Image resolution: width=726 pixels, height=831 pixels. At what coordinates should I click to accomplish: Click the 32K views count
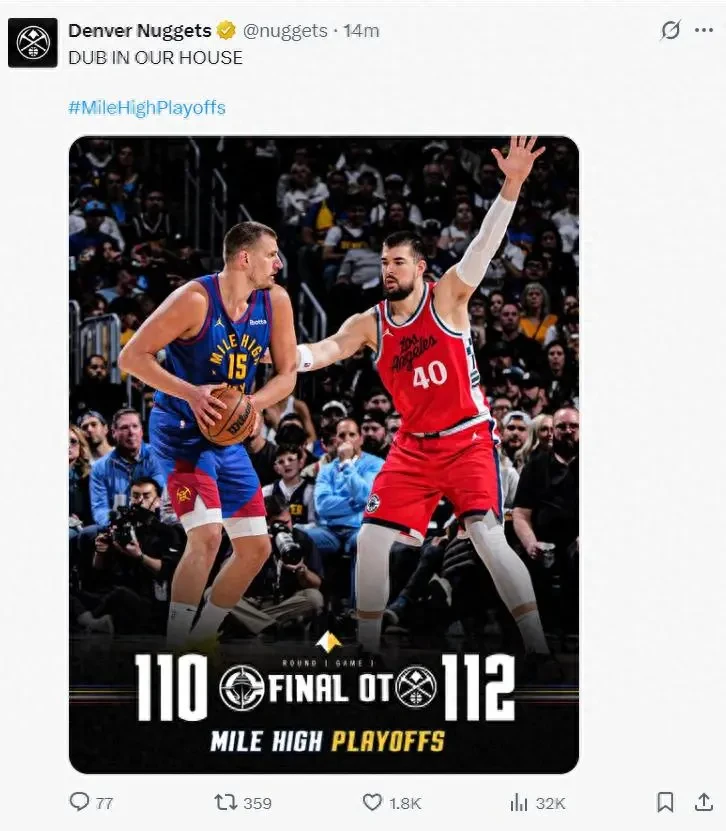click(x=551, y=803)
